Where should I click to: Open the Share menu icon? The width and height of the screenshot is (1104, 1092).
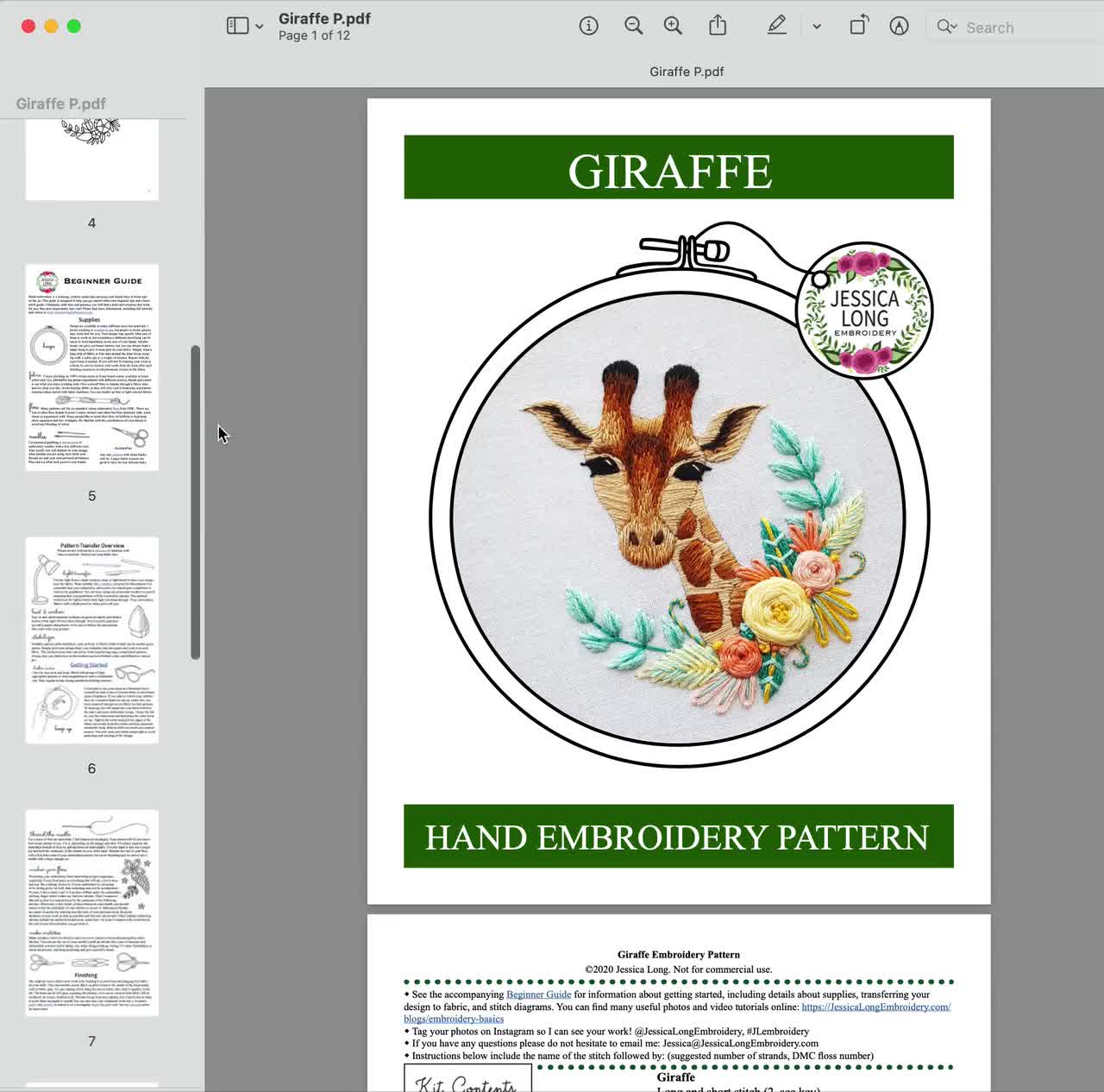[x=718, y=26]
